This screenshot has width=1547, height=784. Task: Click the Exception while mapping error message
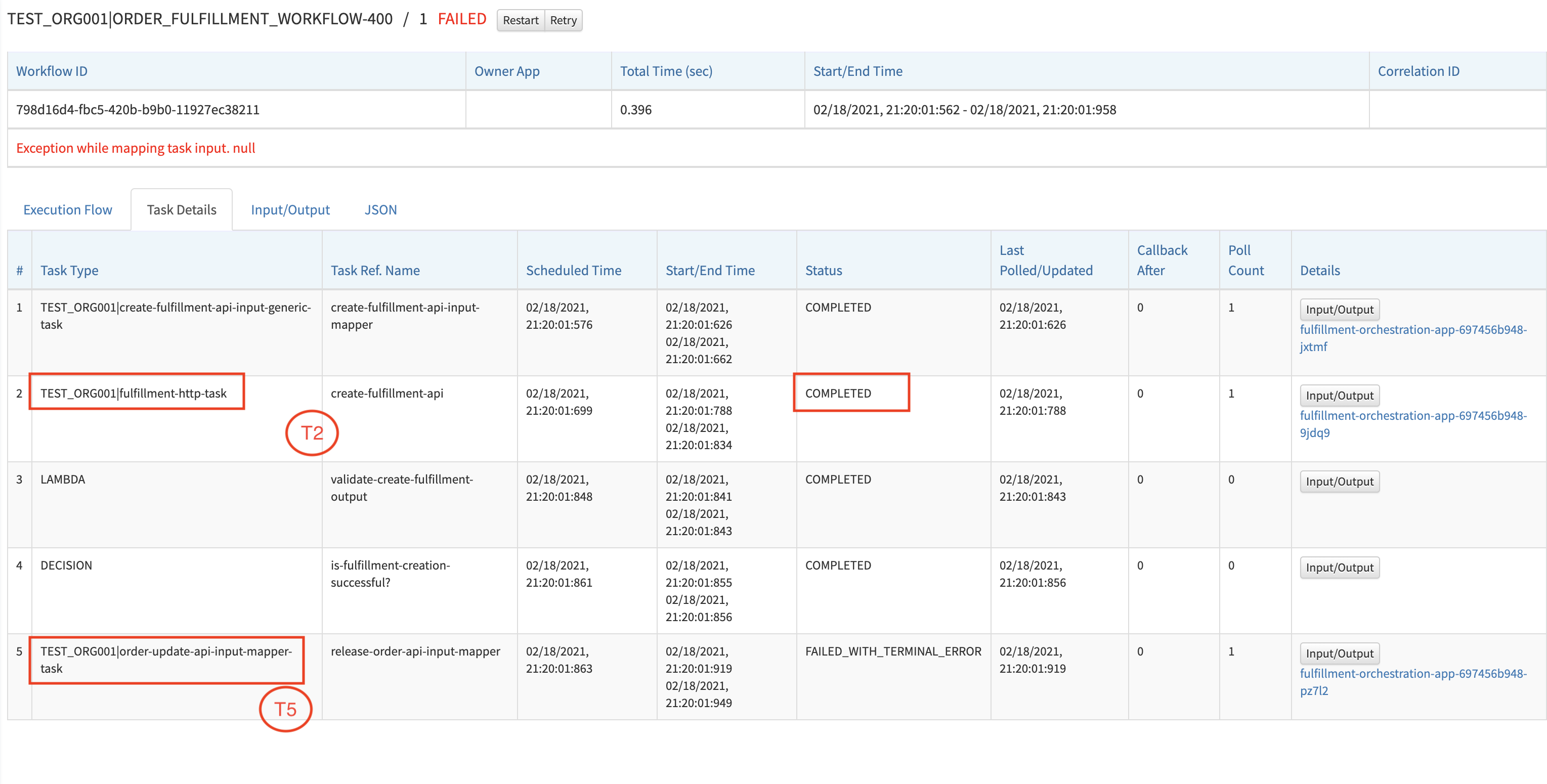[x=136, y=148]
